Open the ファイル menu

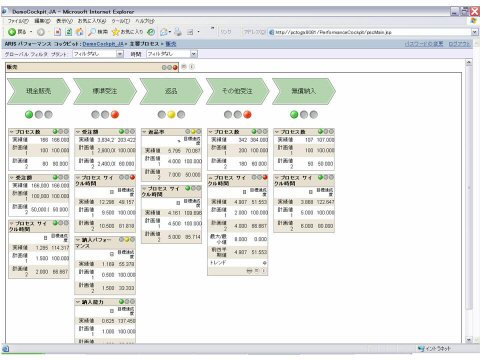coord(18,21)
